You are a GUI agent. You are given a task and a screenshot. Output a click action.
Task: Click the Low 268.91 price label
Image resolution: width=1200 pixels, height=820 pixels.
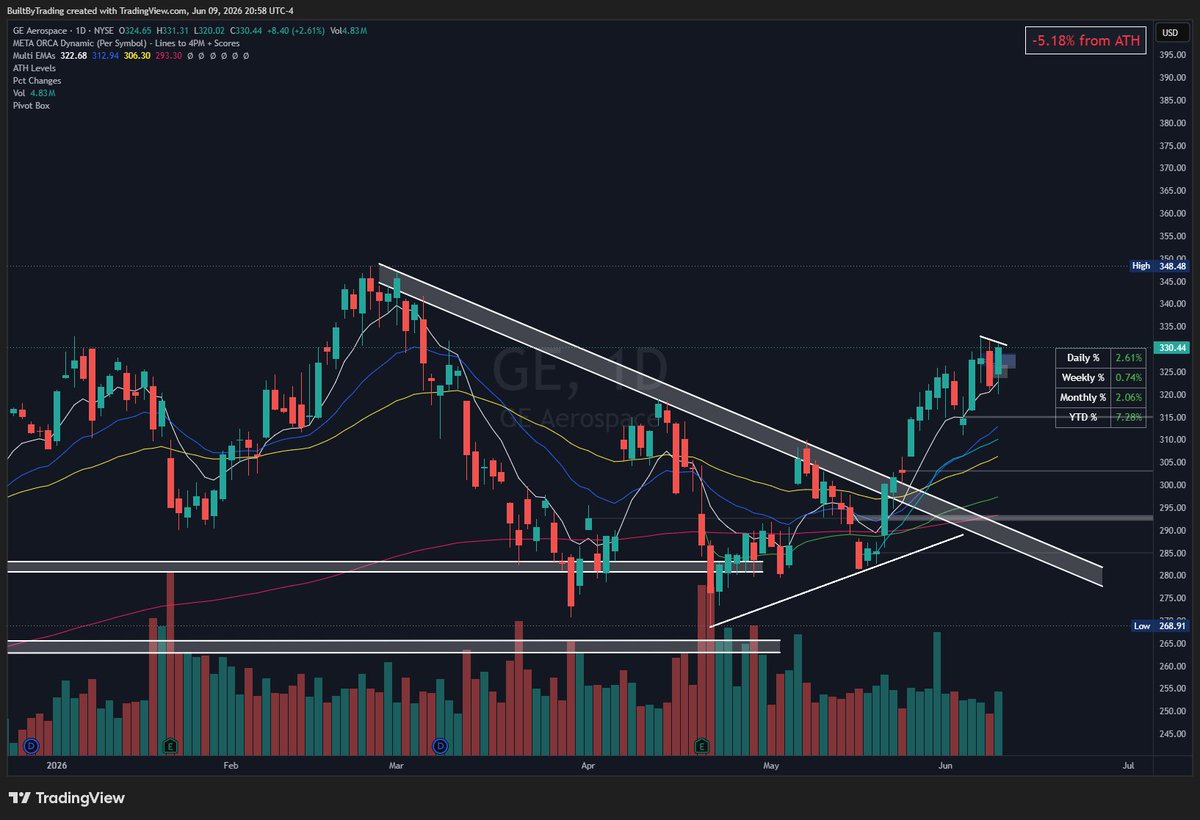pos(1159,625)
